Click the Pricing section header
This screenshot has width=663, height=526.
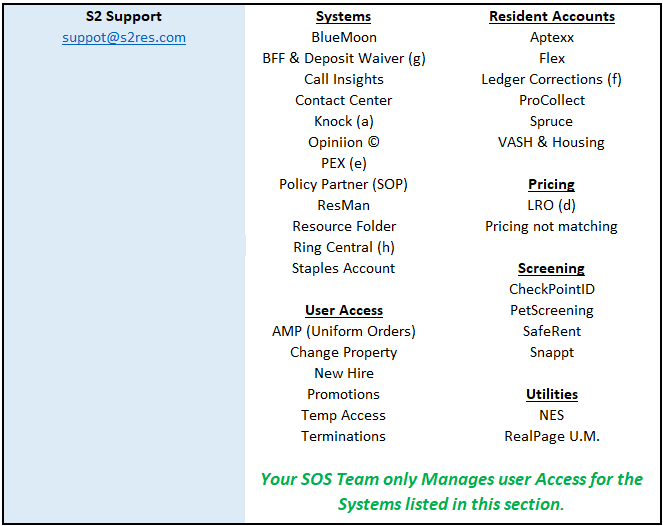[x=551, y=184]
